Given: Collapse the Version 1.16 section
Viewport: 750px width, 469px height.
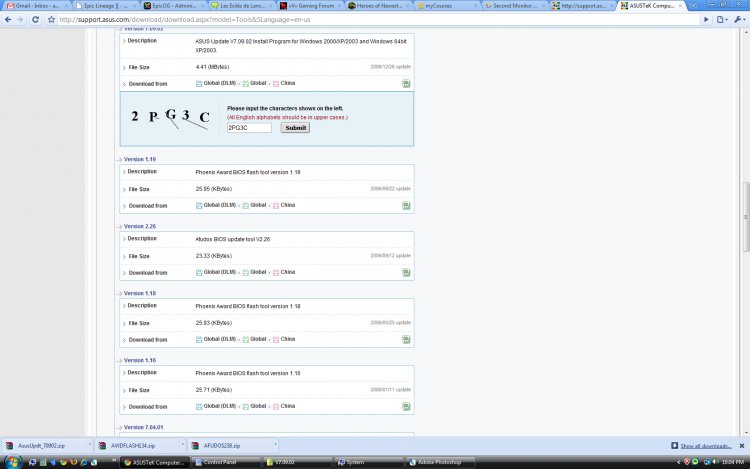Looking at the screenshot, I should pyautogui.click(x=140, y=360).
